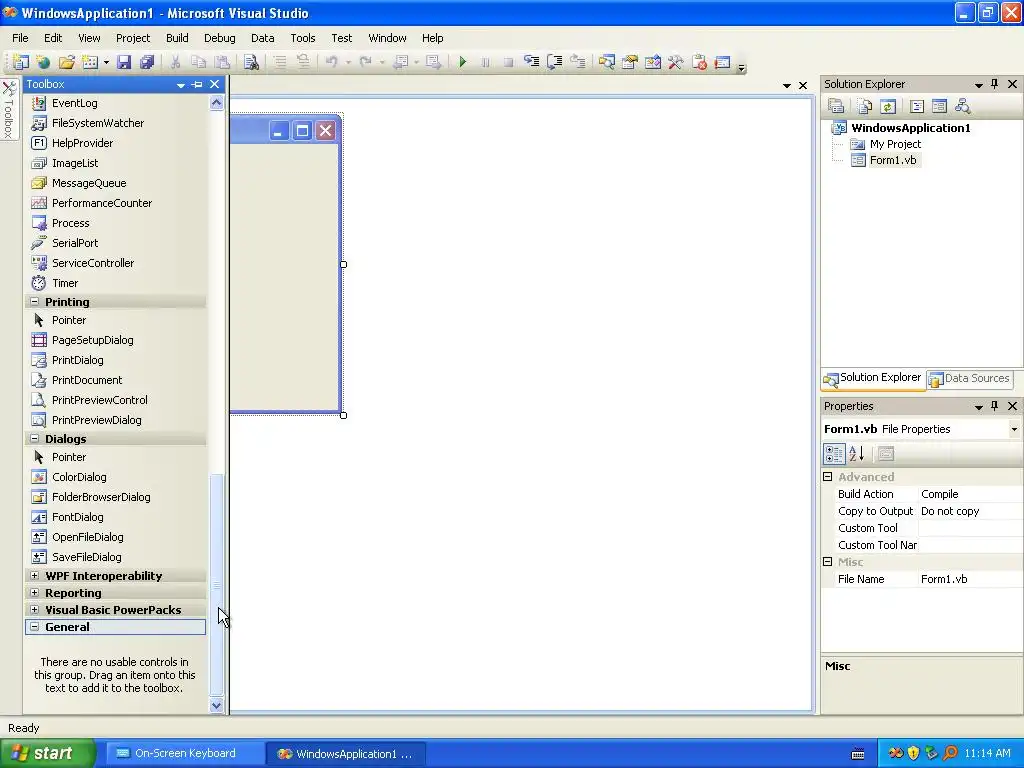Click the Add New Item toolbar icon

pyautogui.click(x=89, y=62)
